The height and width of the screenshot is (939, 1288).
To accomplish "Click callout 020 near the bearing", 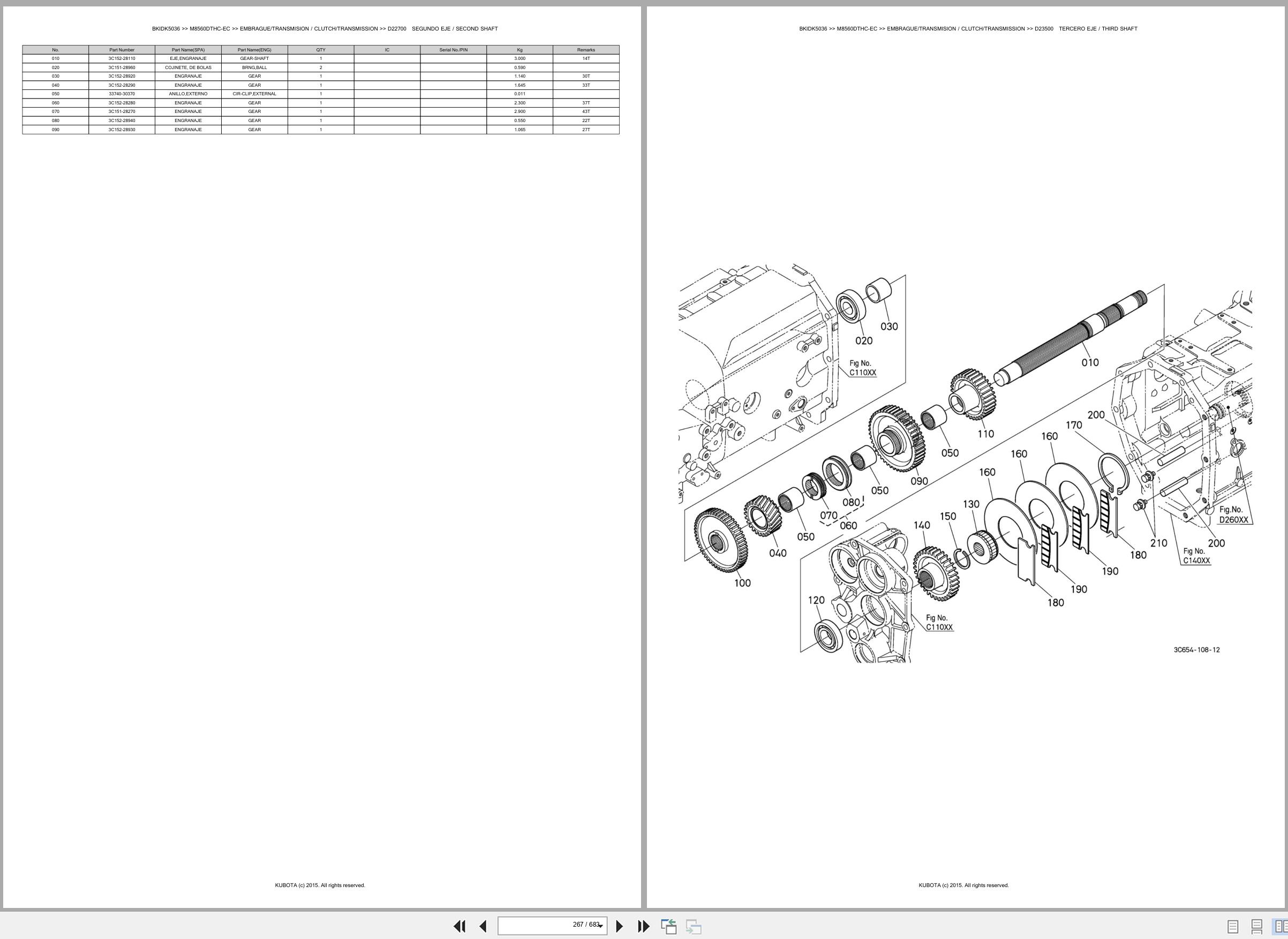I will (864, 341).
